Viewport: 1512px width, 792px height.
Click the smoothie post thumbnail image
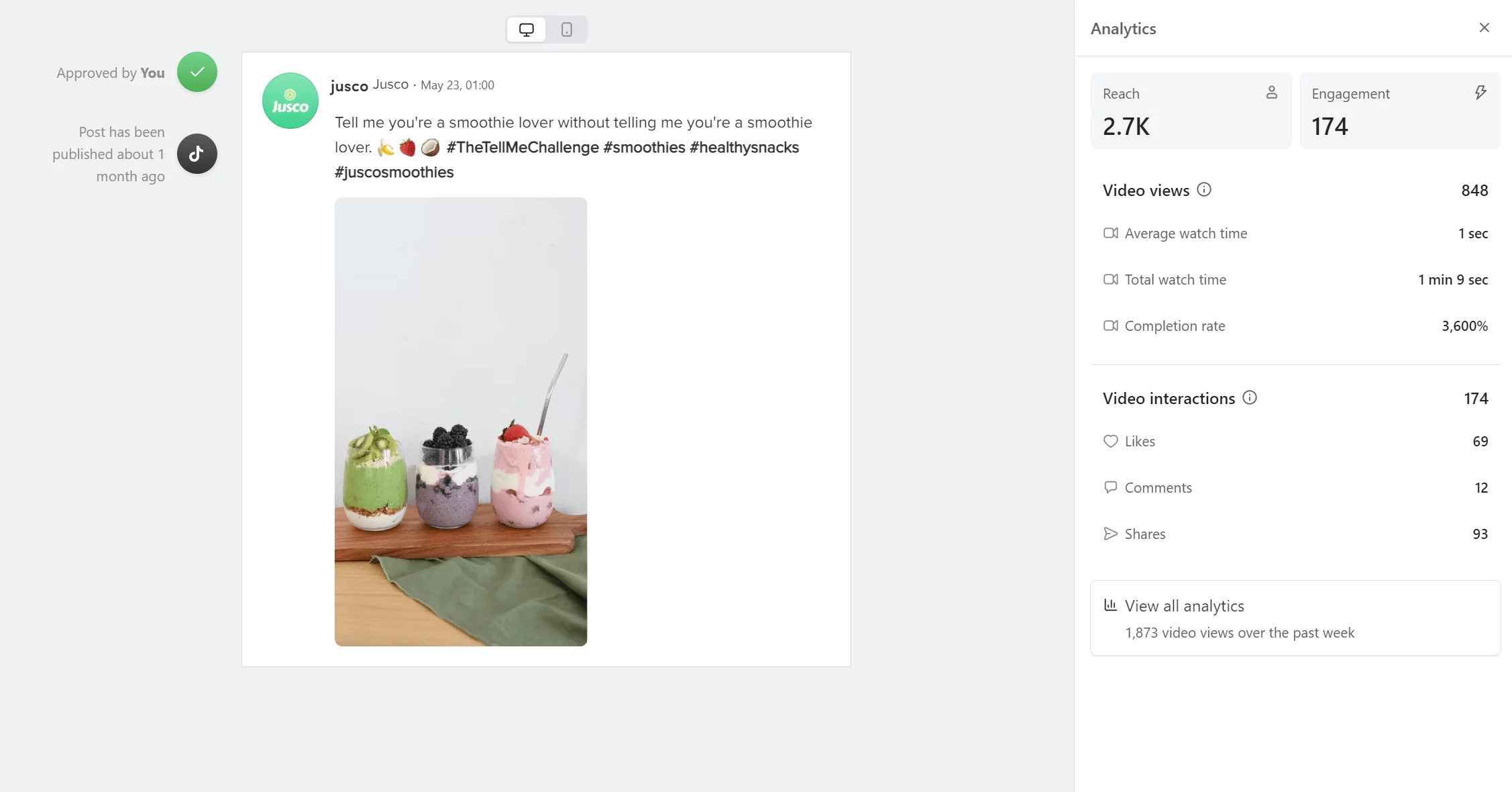click(461, 421)
